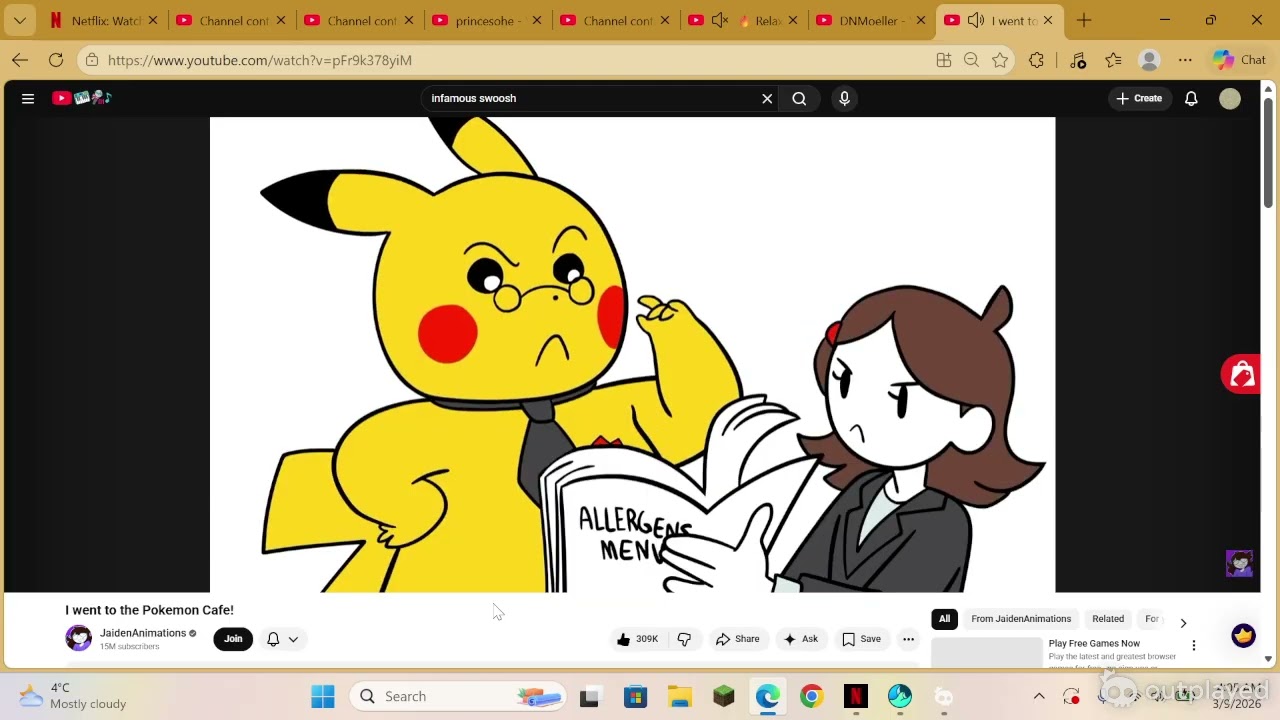The width and height of the screenshot is (1280, 720).
Task: Click the video player area
Action: coord(632,355)
